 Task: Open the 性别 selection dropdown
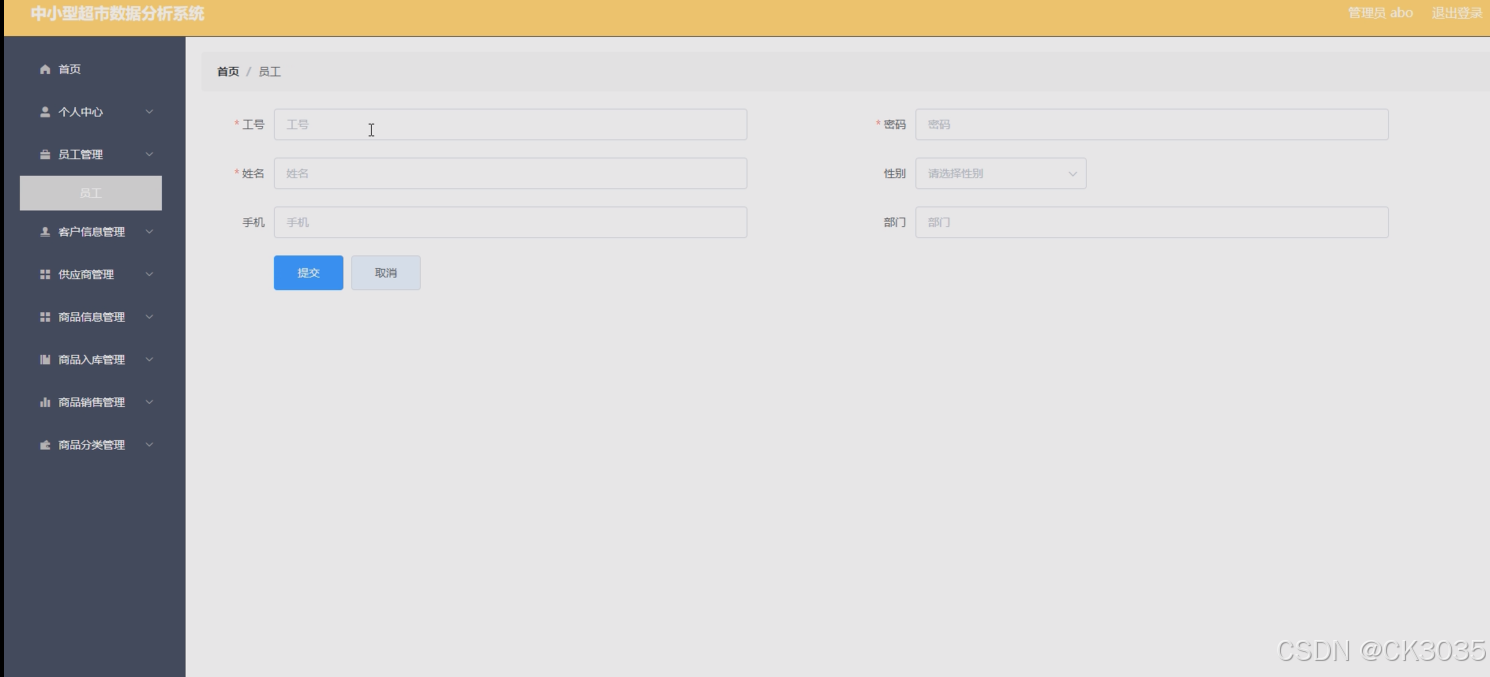1000,174
